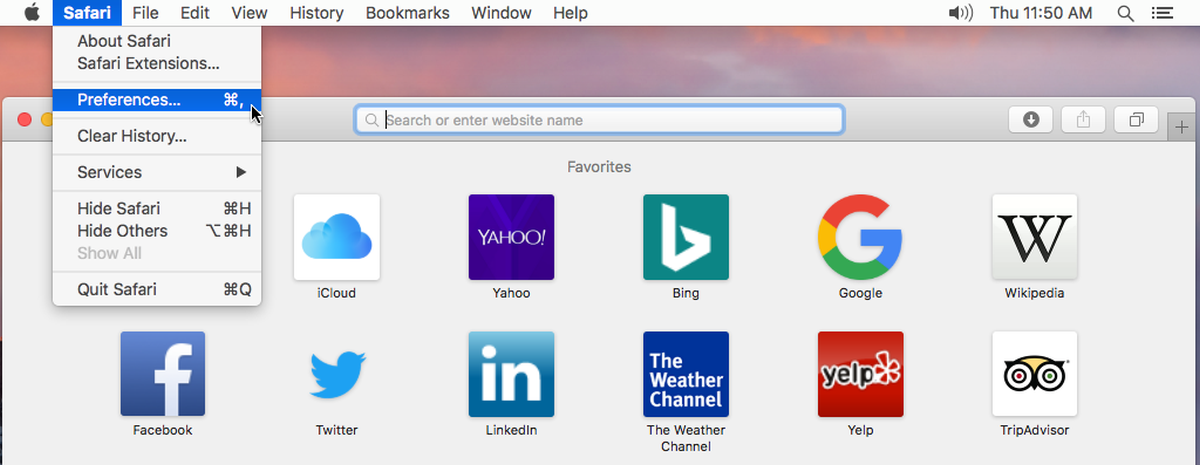The height and width of the screenshot is (465, 1200).
Task: Open the History menu
Action: (316, 13)
